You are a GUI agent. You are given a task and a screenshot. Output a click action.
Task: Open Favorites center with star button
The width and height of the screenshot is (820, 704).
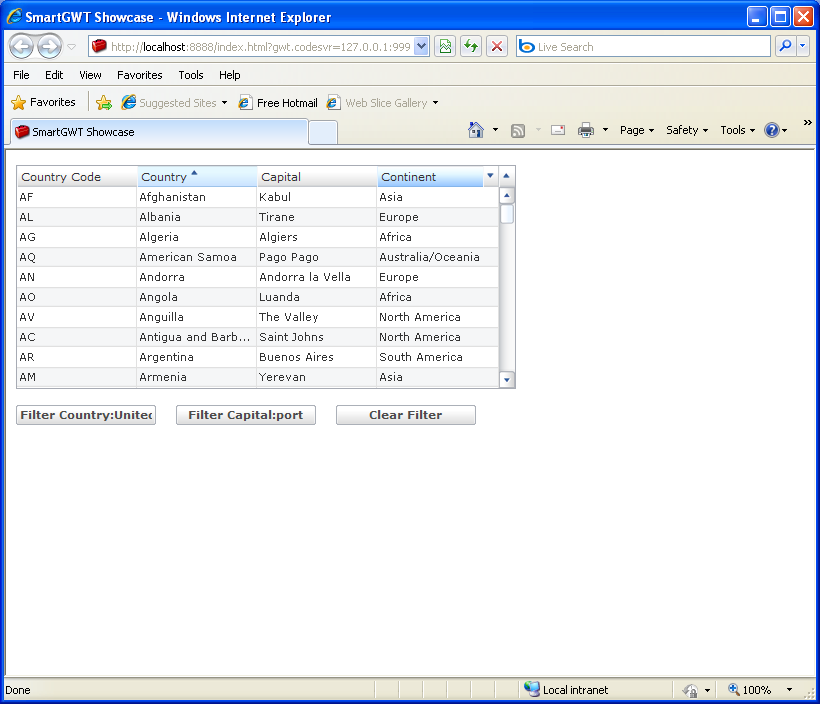pyautogui.click(x=43, y=103)
